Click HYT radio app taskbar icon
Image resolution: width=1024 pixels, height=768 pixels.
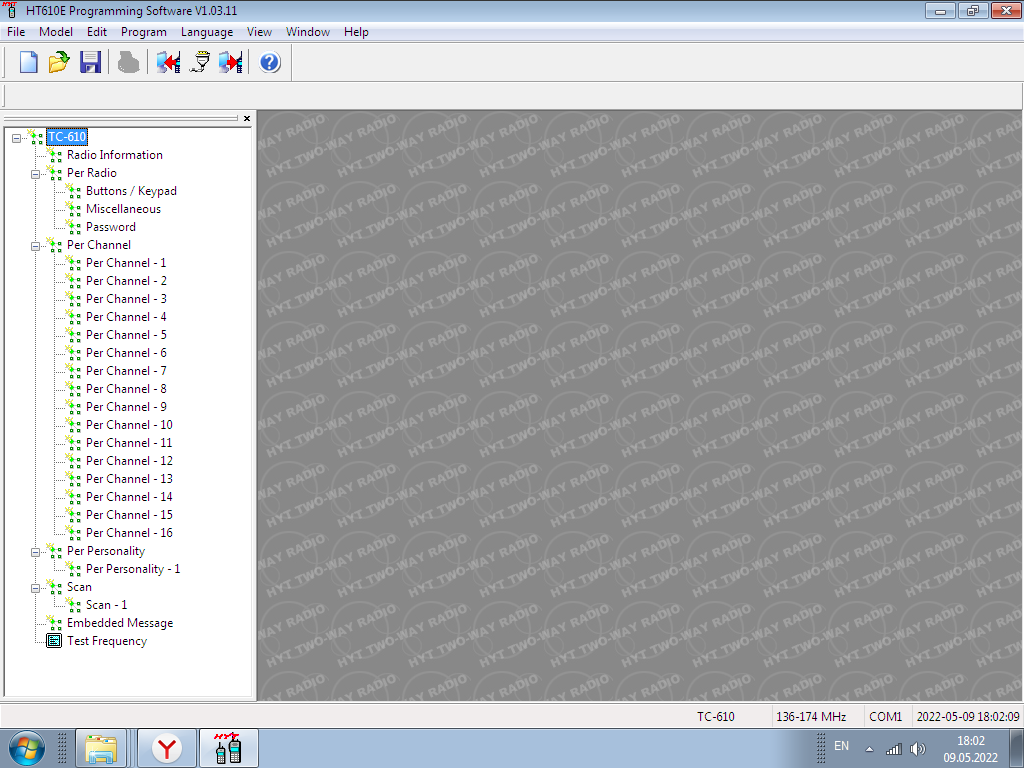point(229,748)
